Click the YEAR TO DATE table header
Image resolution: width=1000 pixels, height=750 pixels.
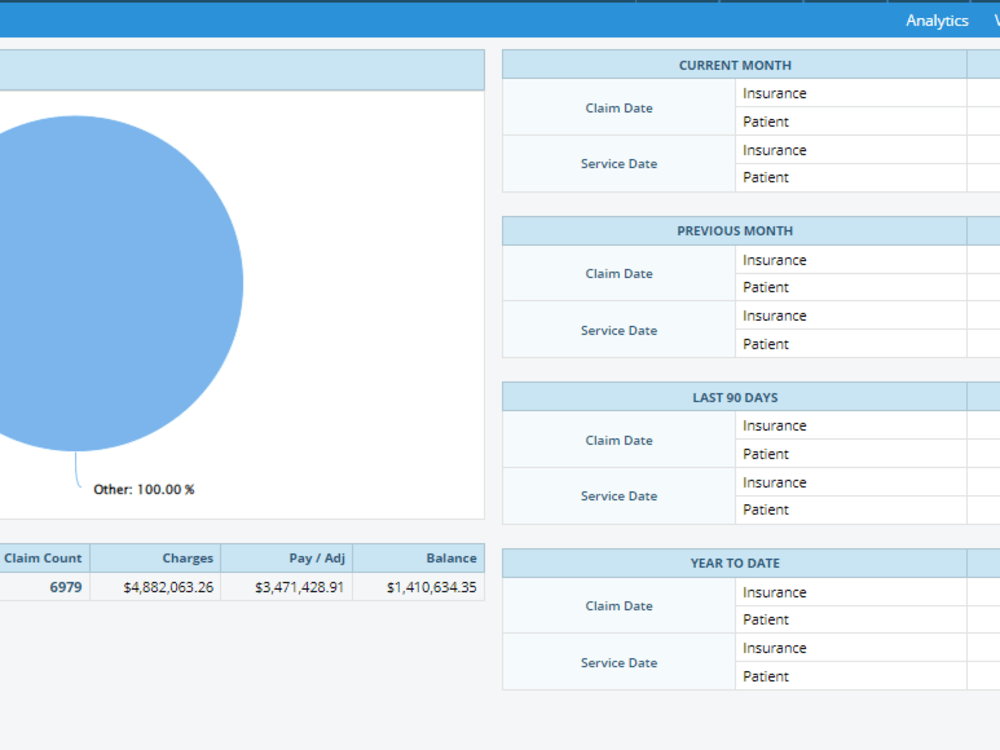735,563
